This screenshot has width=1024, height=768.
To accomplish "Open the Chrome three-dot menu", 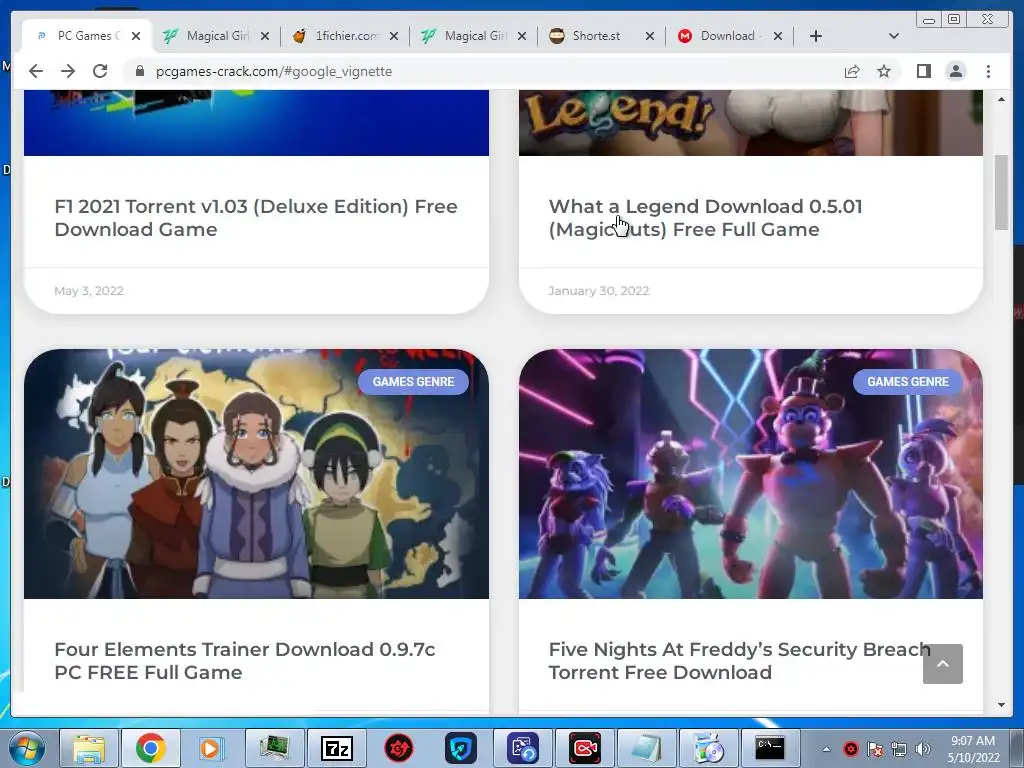I will tap(988, 71).
